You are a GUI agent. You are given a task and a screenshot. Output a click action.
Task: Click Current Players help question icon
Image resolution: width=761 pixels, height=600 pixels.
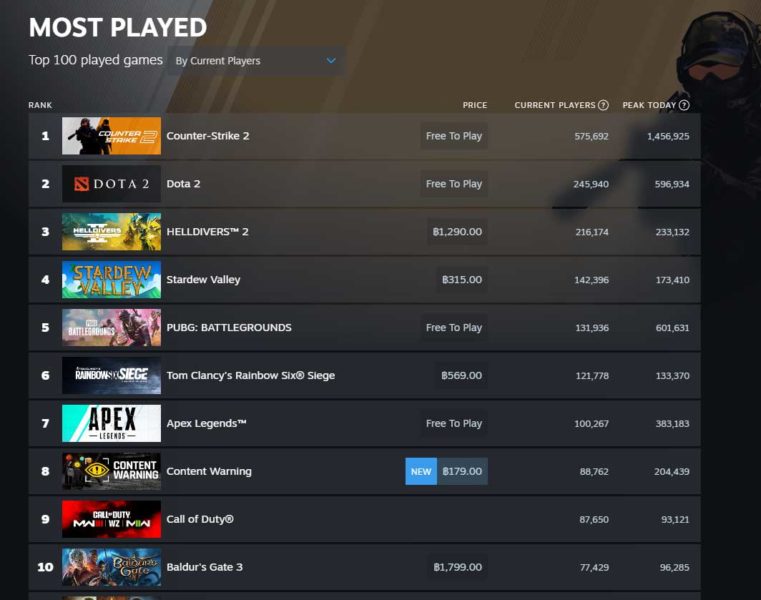tap(603, 105)
